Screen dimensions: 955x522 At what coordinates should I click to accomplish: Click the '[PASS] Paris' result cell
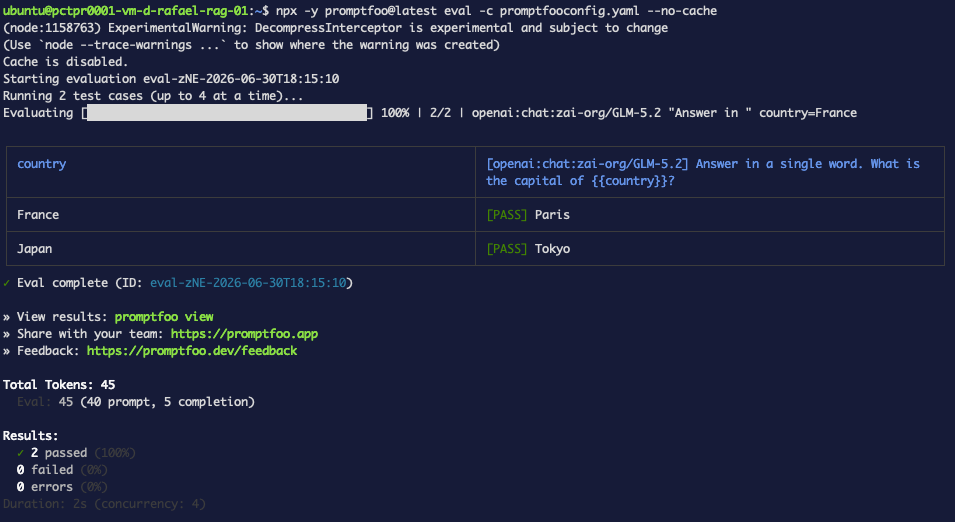[x=710, y=214]
